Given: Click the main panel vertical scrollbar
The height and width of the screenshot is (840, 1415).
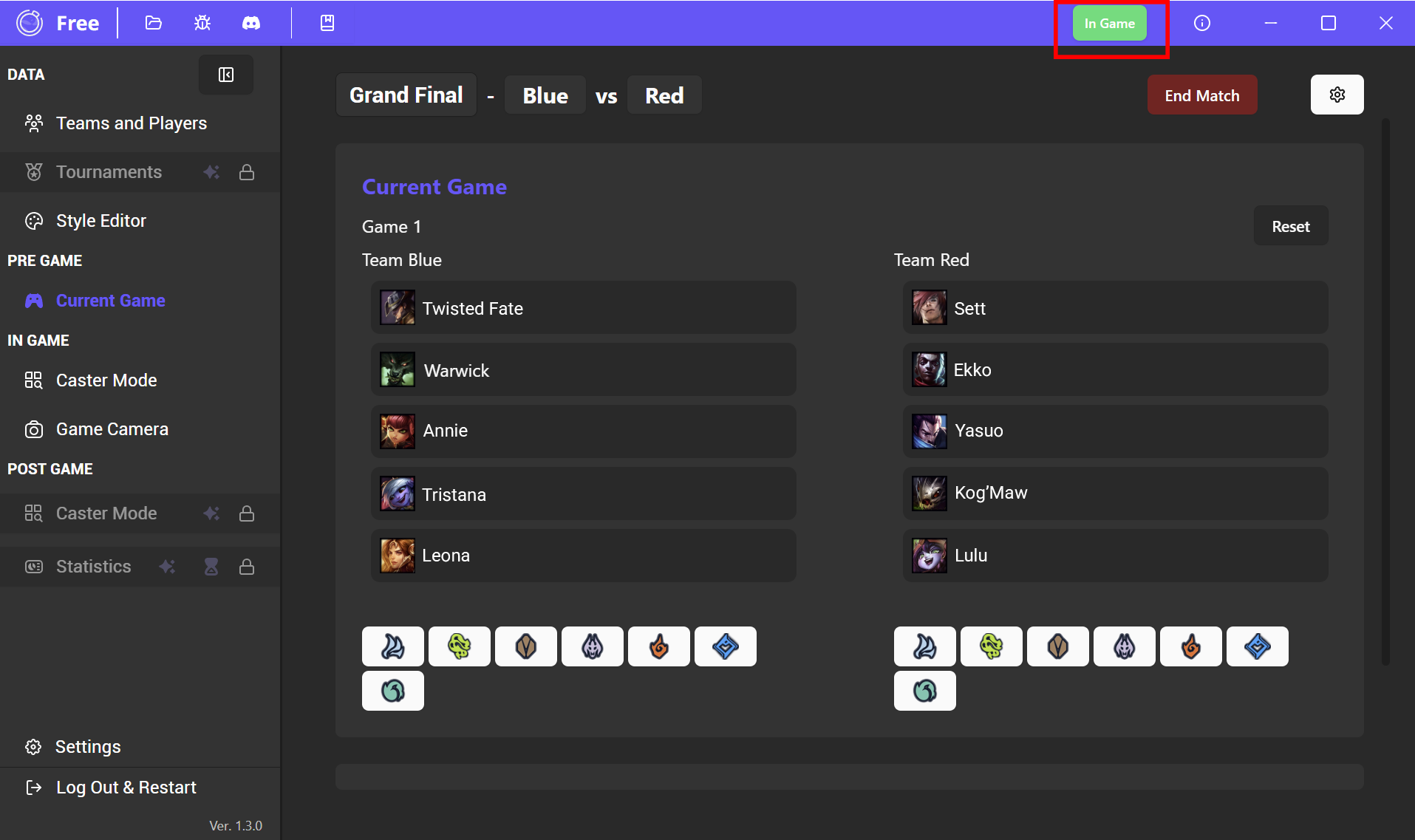Looking at the screenshot, I should click(1385, 392).
